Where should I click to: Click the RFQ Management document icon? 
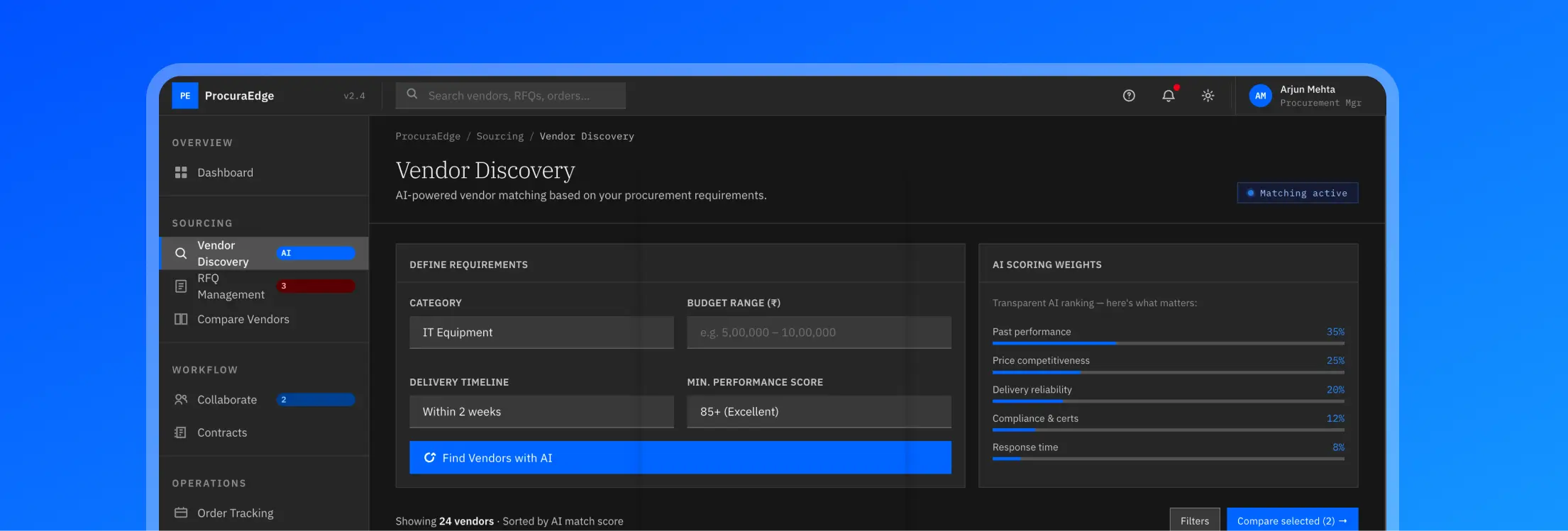[x=181, y=286]
